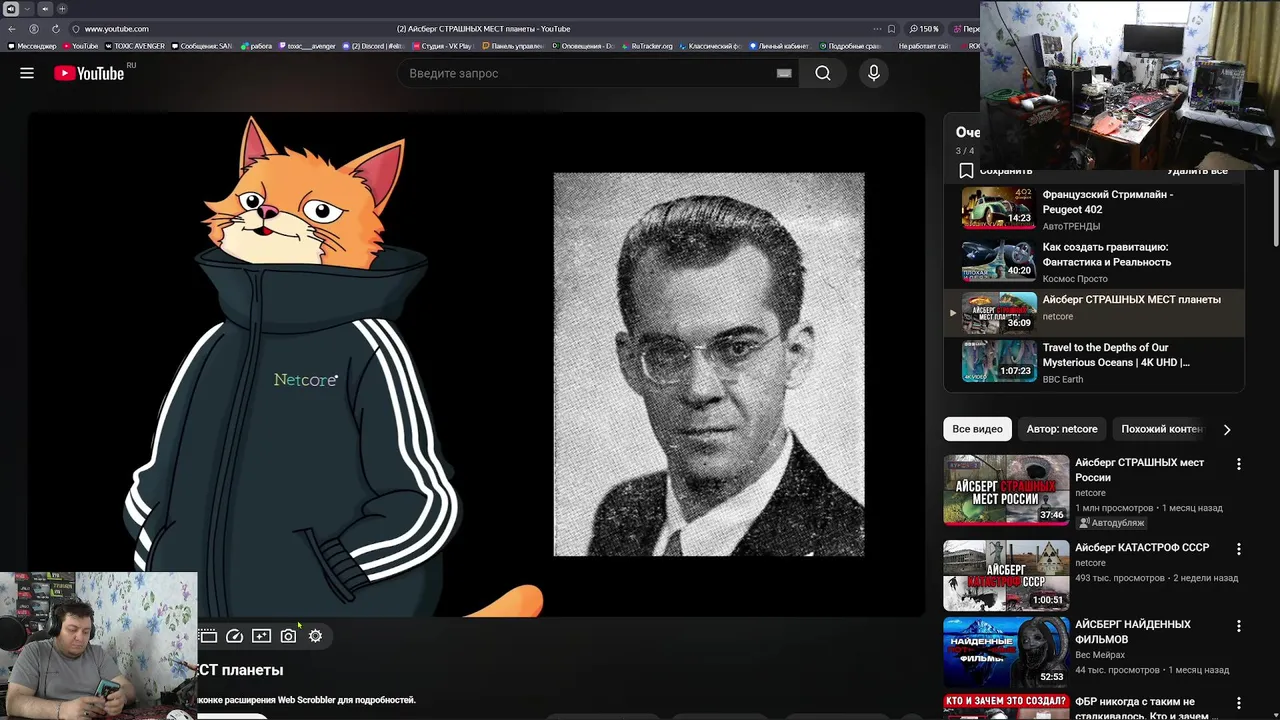1280x720 pixels.
Task: Select the 'Похожий контент' filter chip
Action: pos(1161,429)
